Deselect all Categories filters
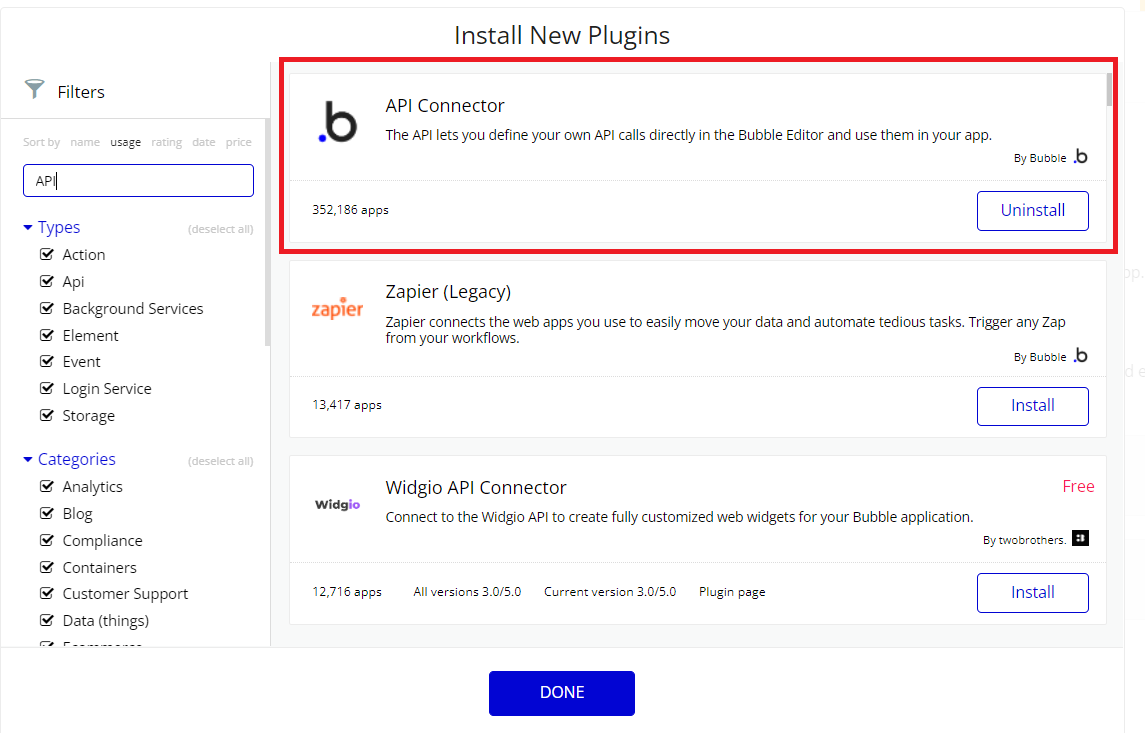 221,461
